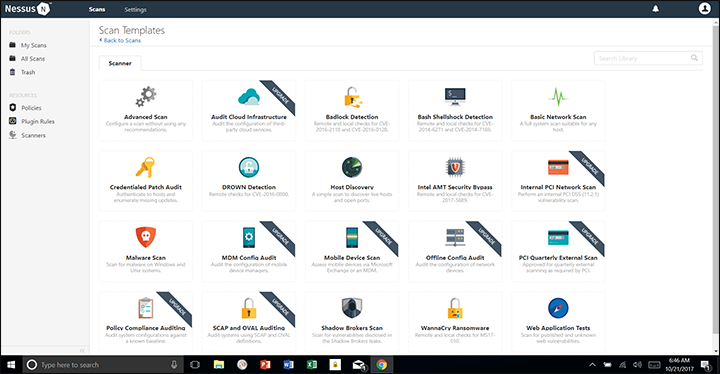Choose the Host Discovery radar icon

352,167
